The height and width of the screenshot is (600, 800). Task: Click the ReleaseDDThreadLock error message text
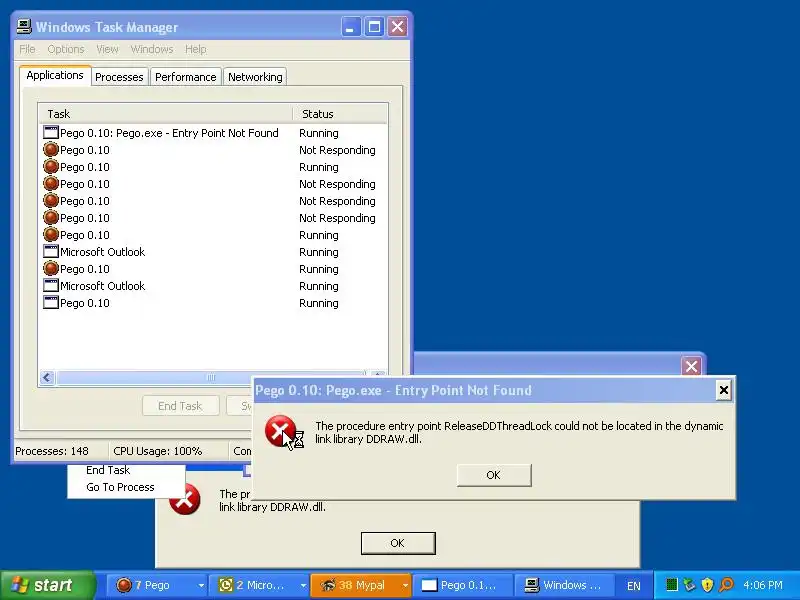(x=519, y=432)
